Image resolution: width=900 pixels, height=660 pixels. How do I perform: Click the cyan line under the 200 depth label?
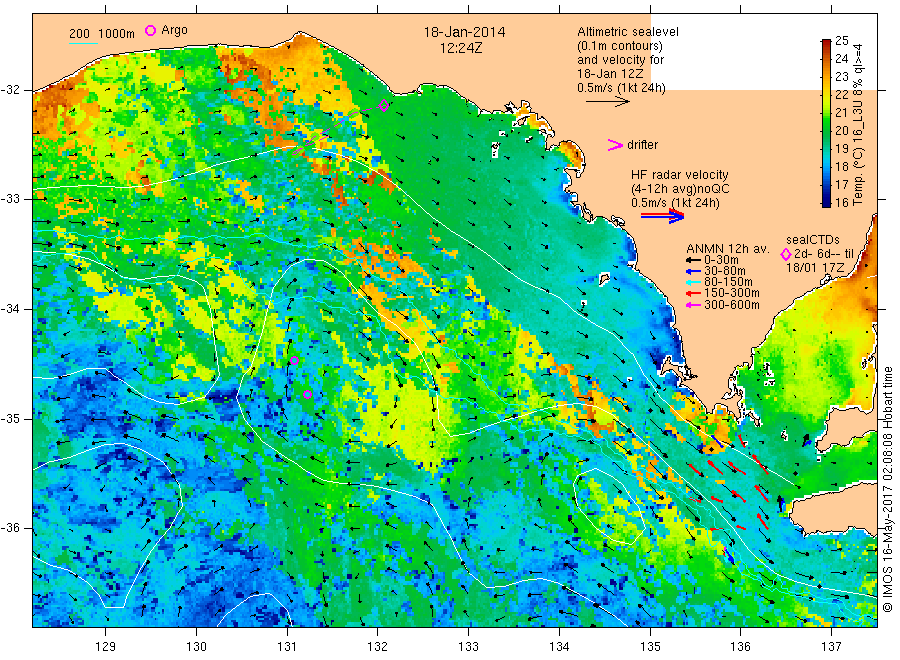tap(83, 43)
